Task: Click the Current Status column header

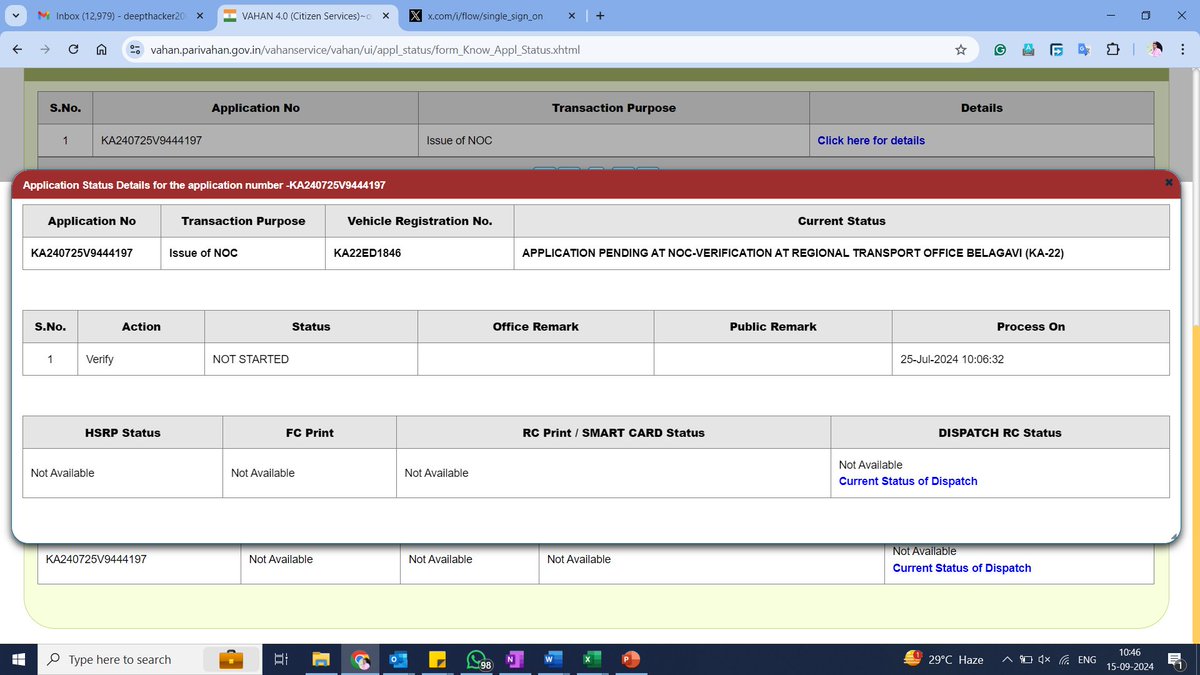Action: point(841,221)
